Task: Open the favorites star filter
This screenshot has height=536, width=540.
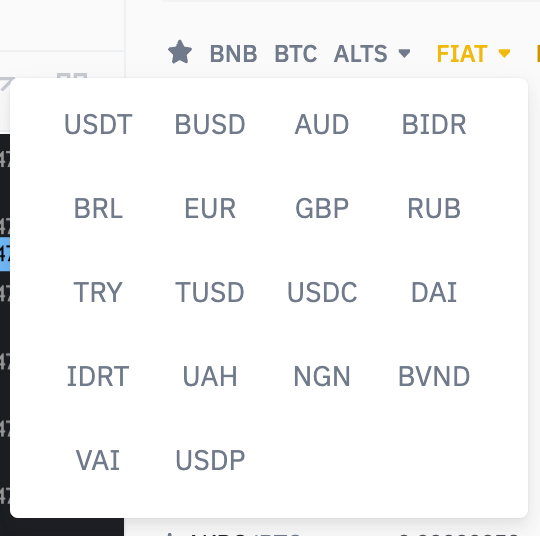Action: tap(180, 52)
